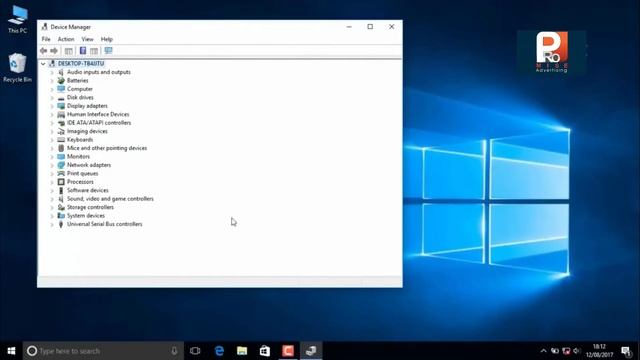The height and width of the screenshot is (360, 640).
Task: Click the taskbar clock and date
Action: pyautogui.click(x=599, y=351)
